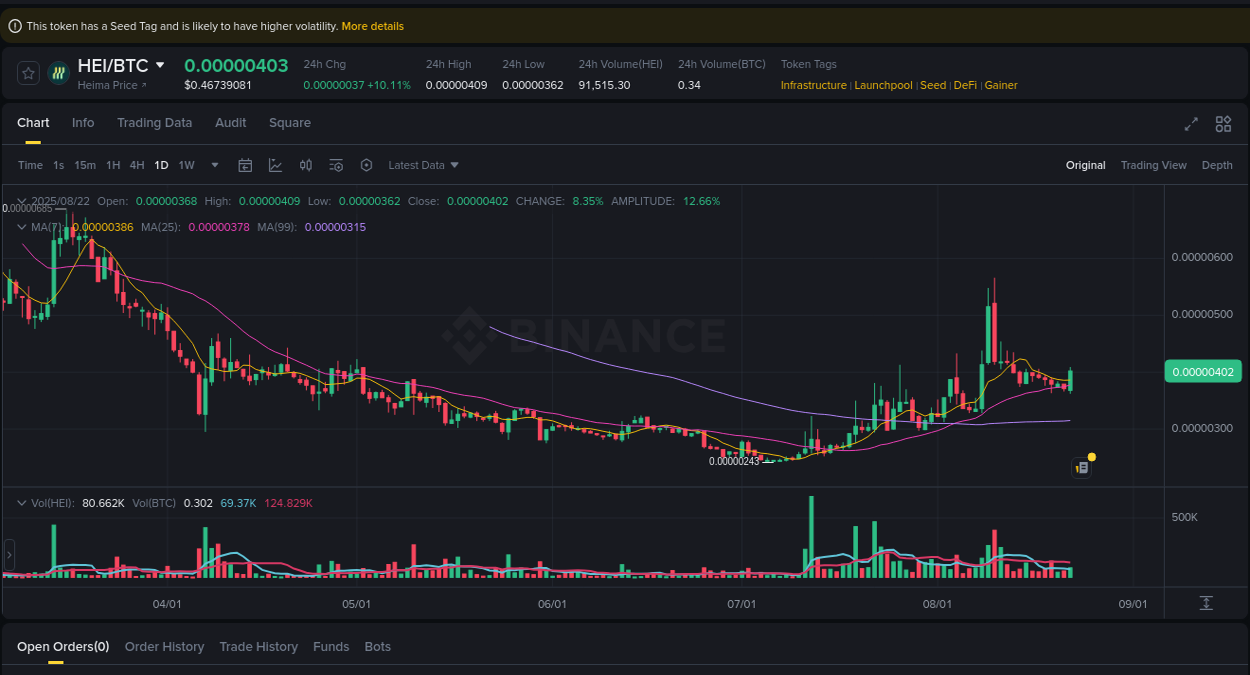This screenshot has width=1250, height=675.
Task: Click the 06/01 date on time axis
Action: point(552,604)
